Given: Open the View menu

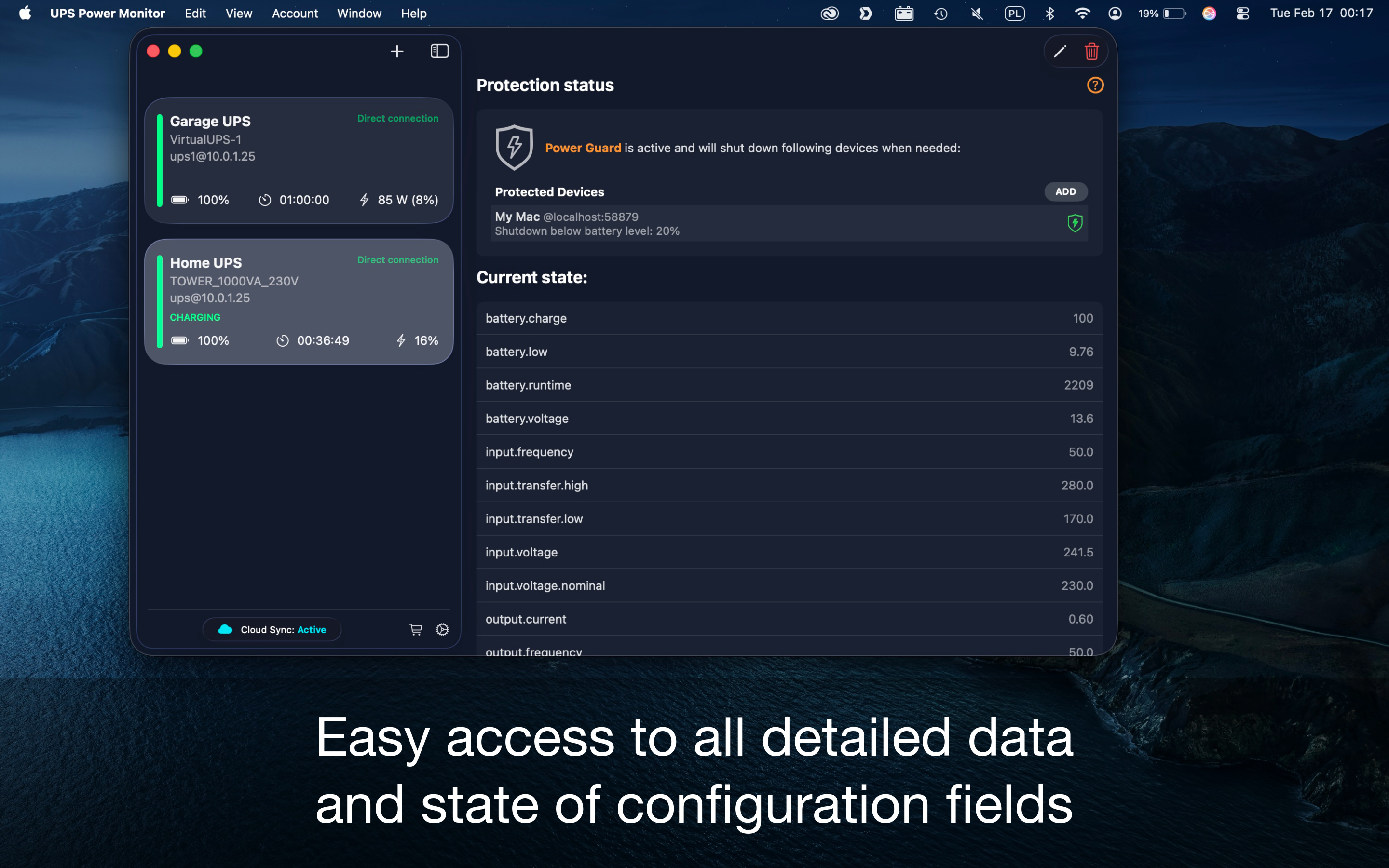Looking at the screenshot, I should 239,13.
